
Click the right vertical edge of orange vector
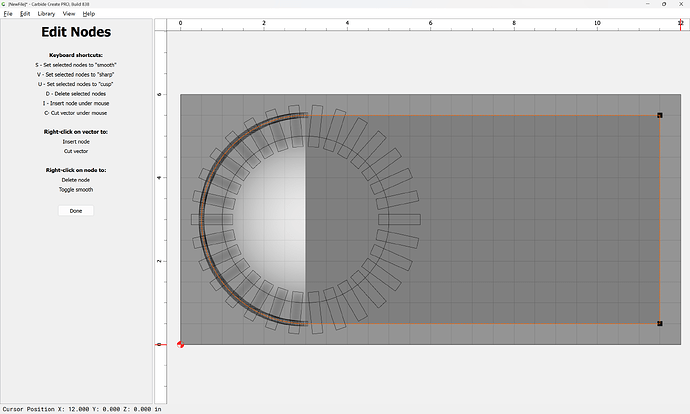[x=660, y=220]
